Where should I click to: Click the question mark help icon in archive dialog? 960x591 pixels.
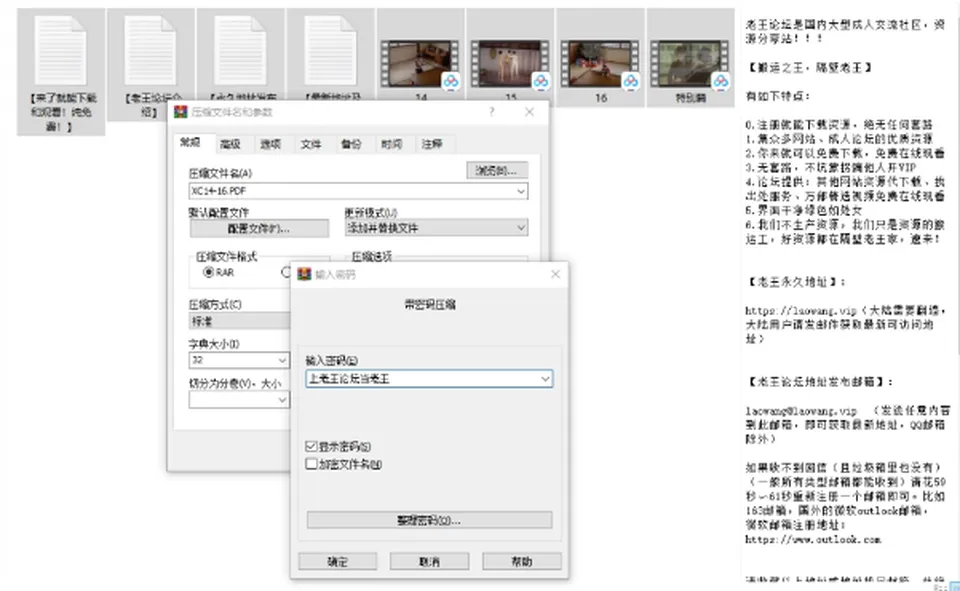[x=492, y=111]
